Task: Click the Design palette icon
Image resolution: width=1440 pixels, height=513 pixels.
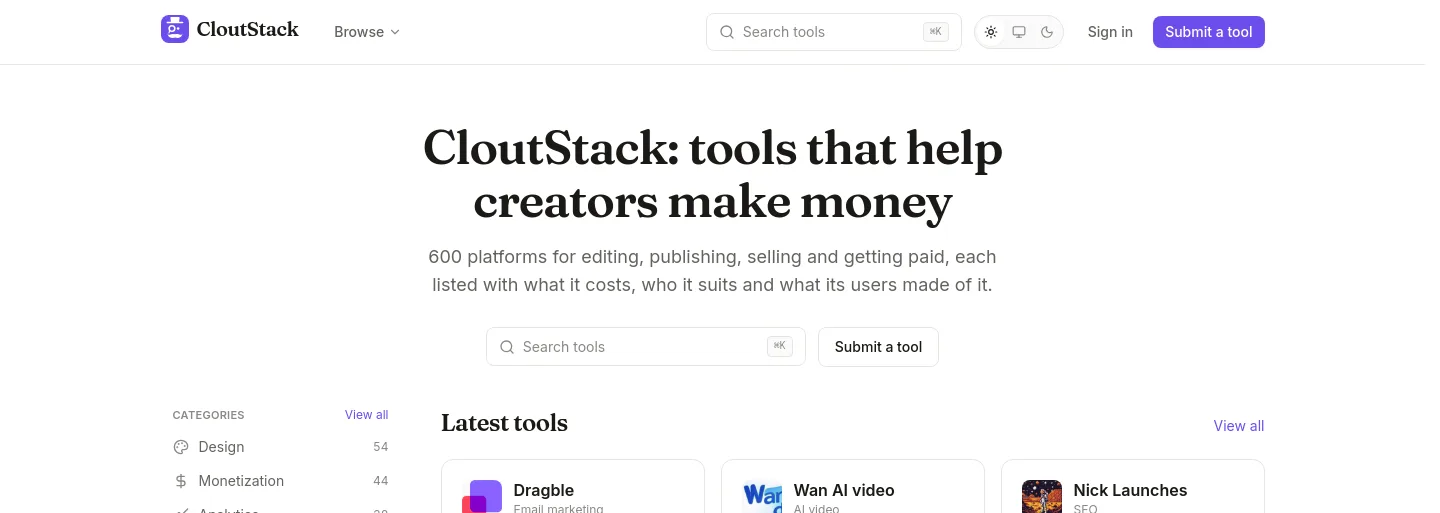Action: pos(181,447)
